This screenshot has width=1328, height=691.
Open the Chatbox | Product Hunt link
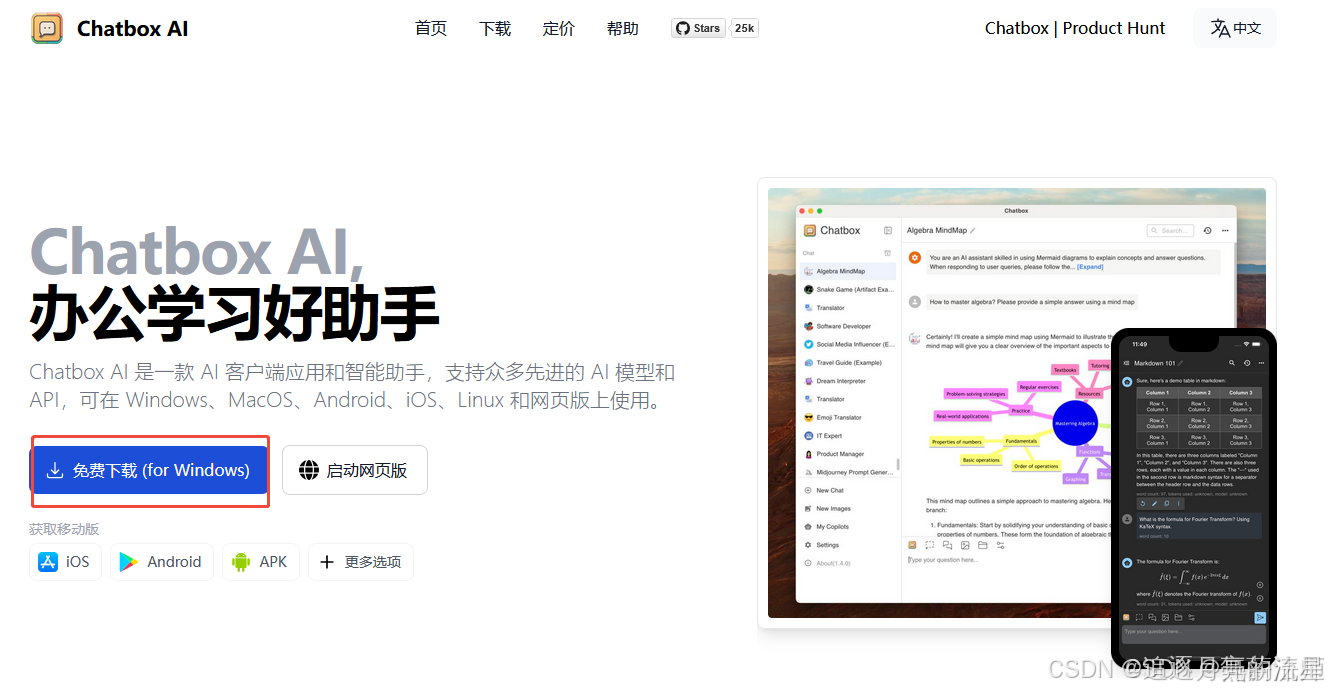click(1075, 28)
